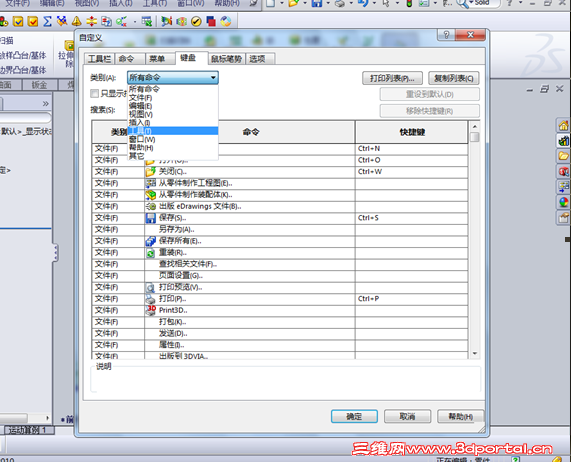Click the color wheel toolbar icon
This screenshot has width=572, height=462.
pos(226,22)
